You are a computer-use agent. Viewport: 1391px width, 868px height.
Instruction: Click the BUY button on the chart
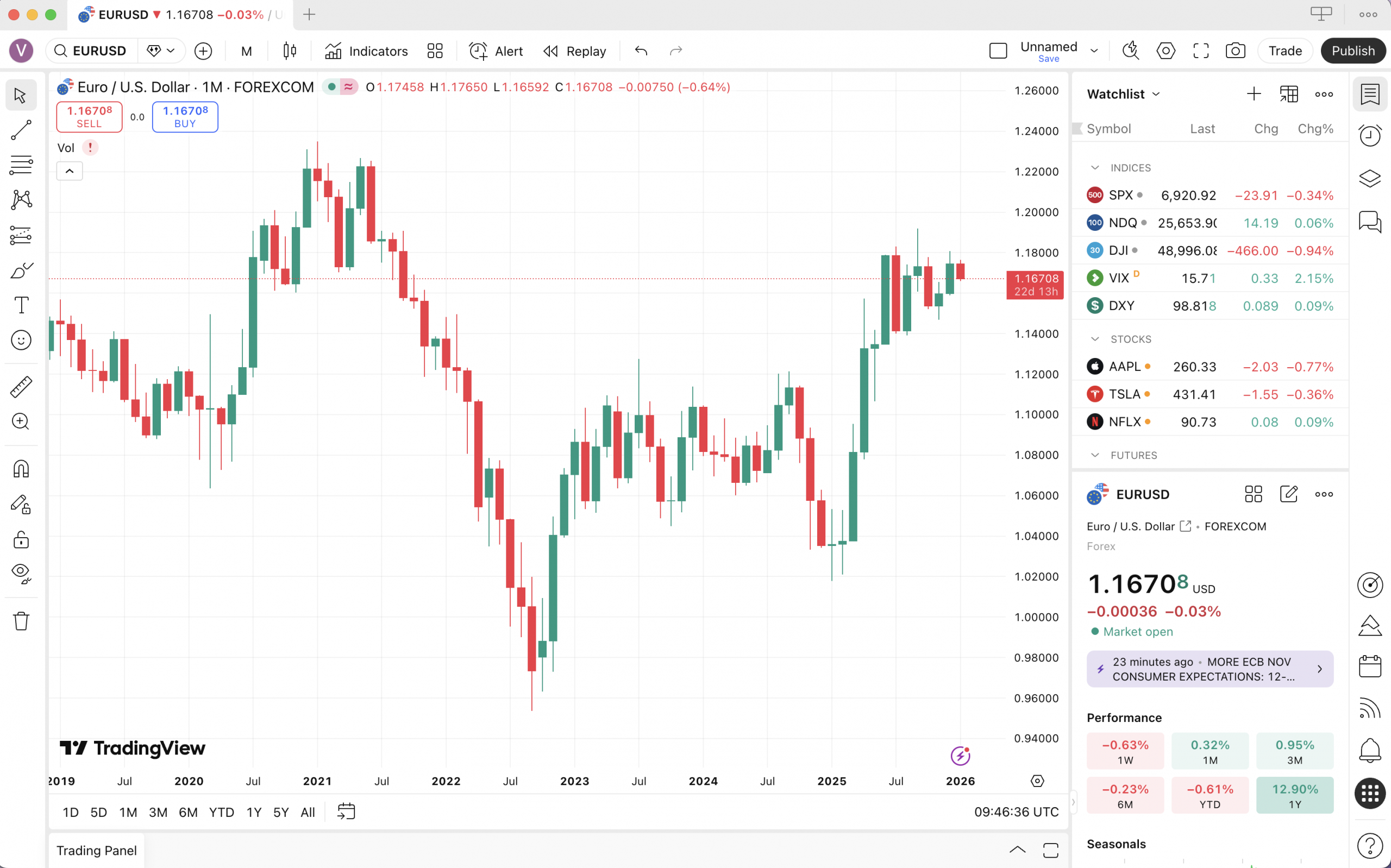185,117
